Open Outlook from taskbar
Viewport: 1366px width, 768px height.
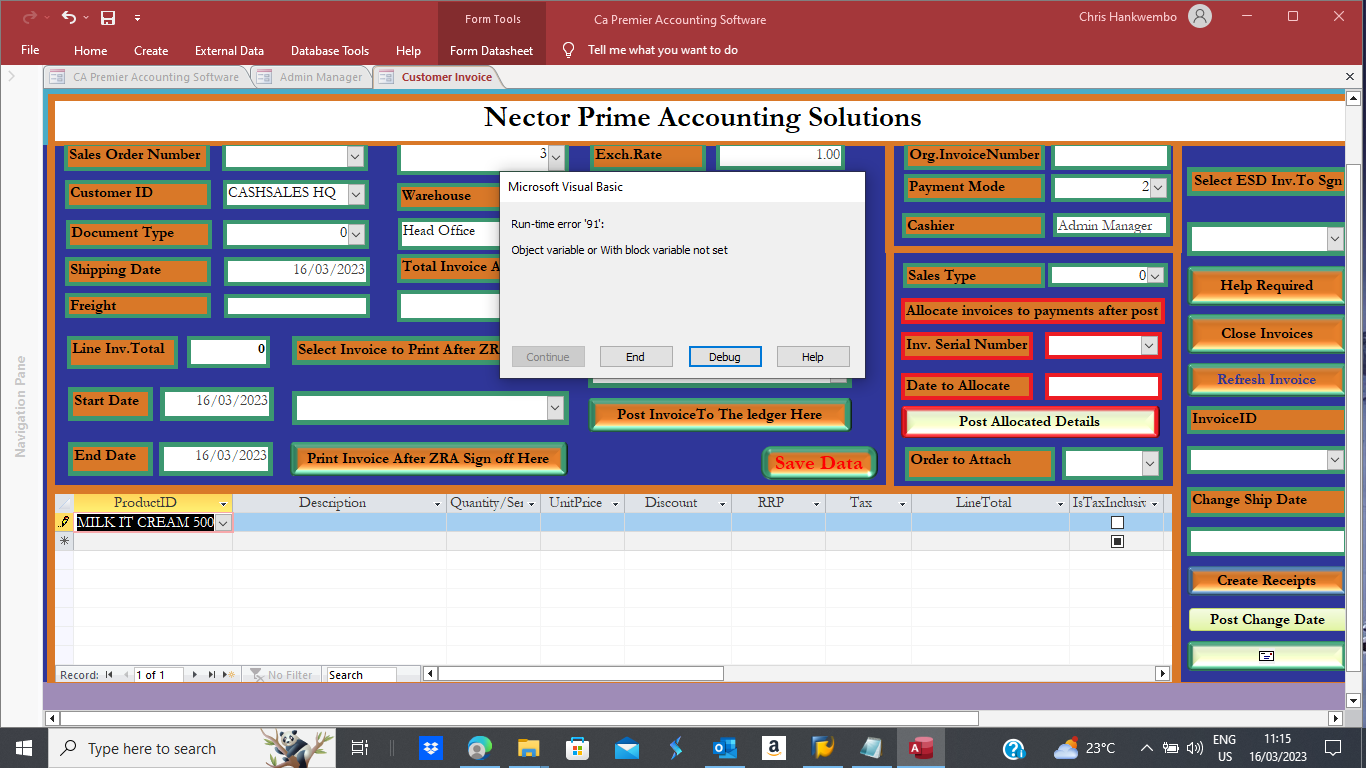coord(725,748)
